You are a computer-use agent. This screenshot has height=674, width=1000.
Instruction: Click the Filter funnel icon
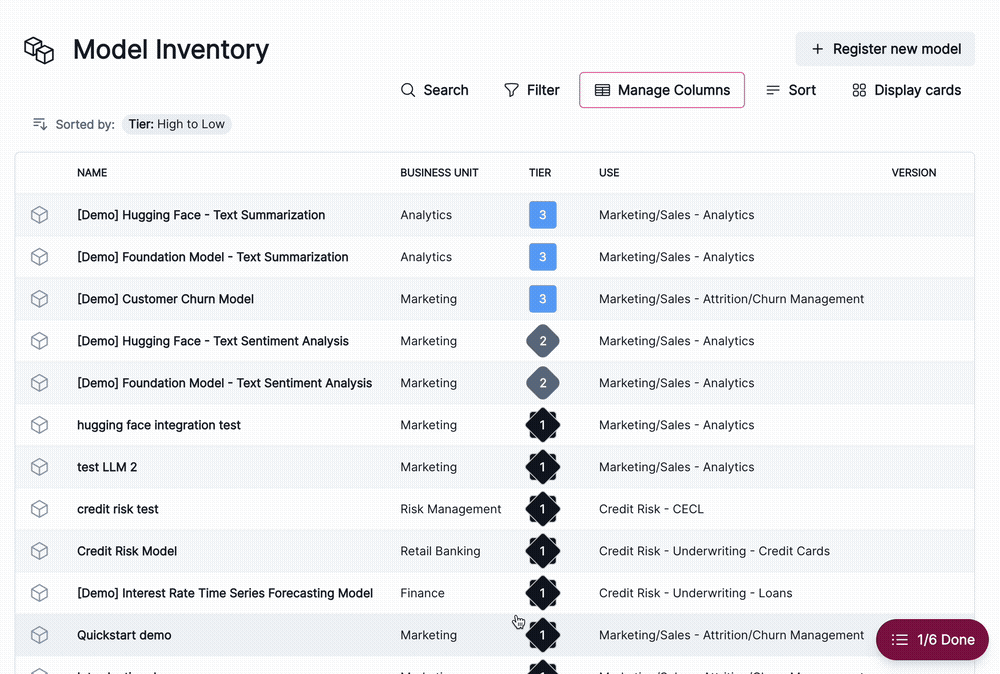510,90
